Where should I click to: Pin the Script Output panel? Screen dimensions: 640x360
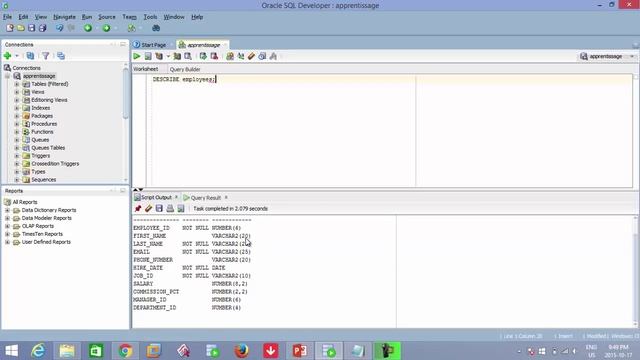[x=138, y=209]
